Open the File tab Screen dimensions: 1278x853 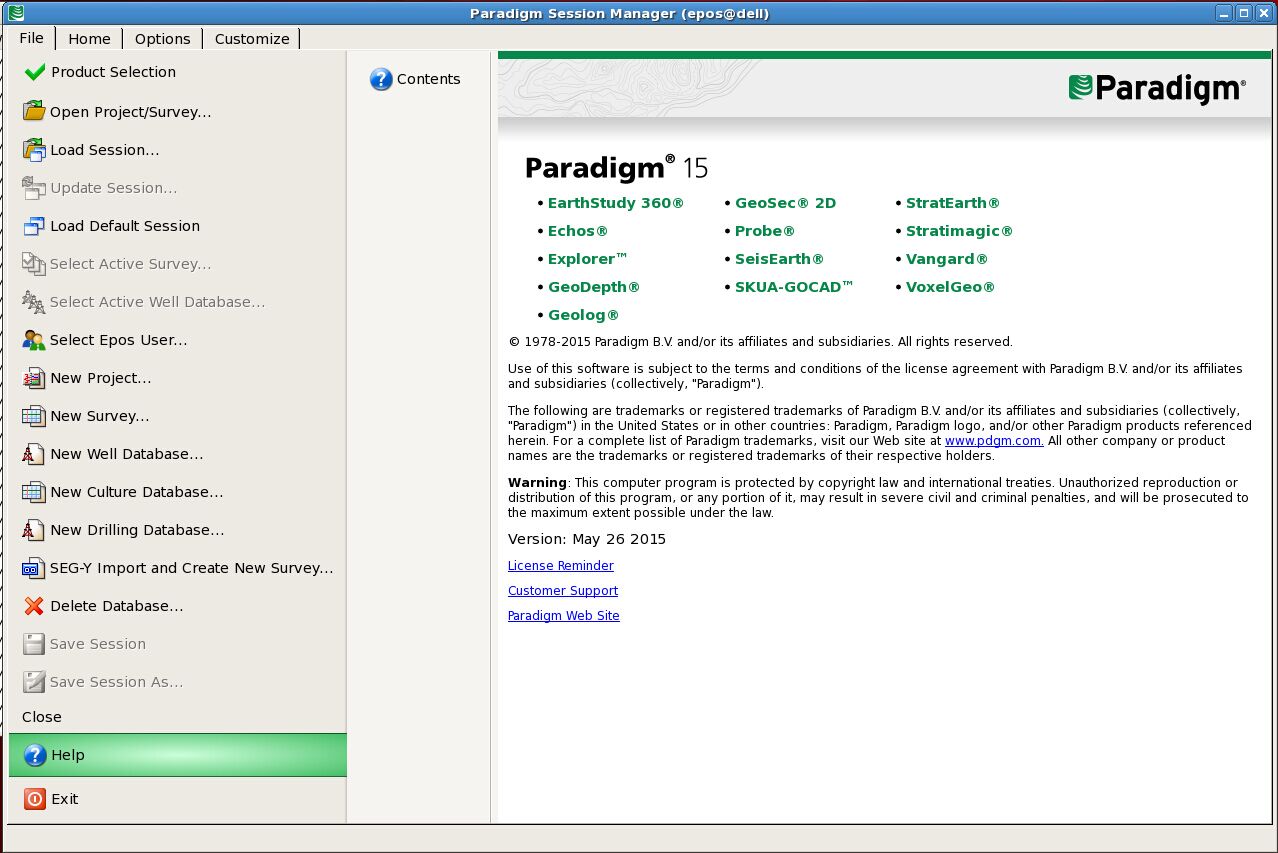[x=32, y=38]
